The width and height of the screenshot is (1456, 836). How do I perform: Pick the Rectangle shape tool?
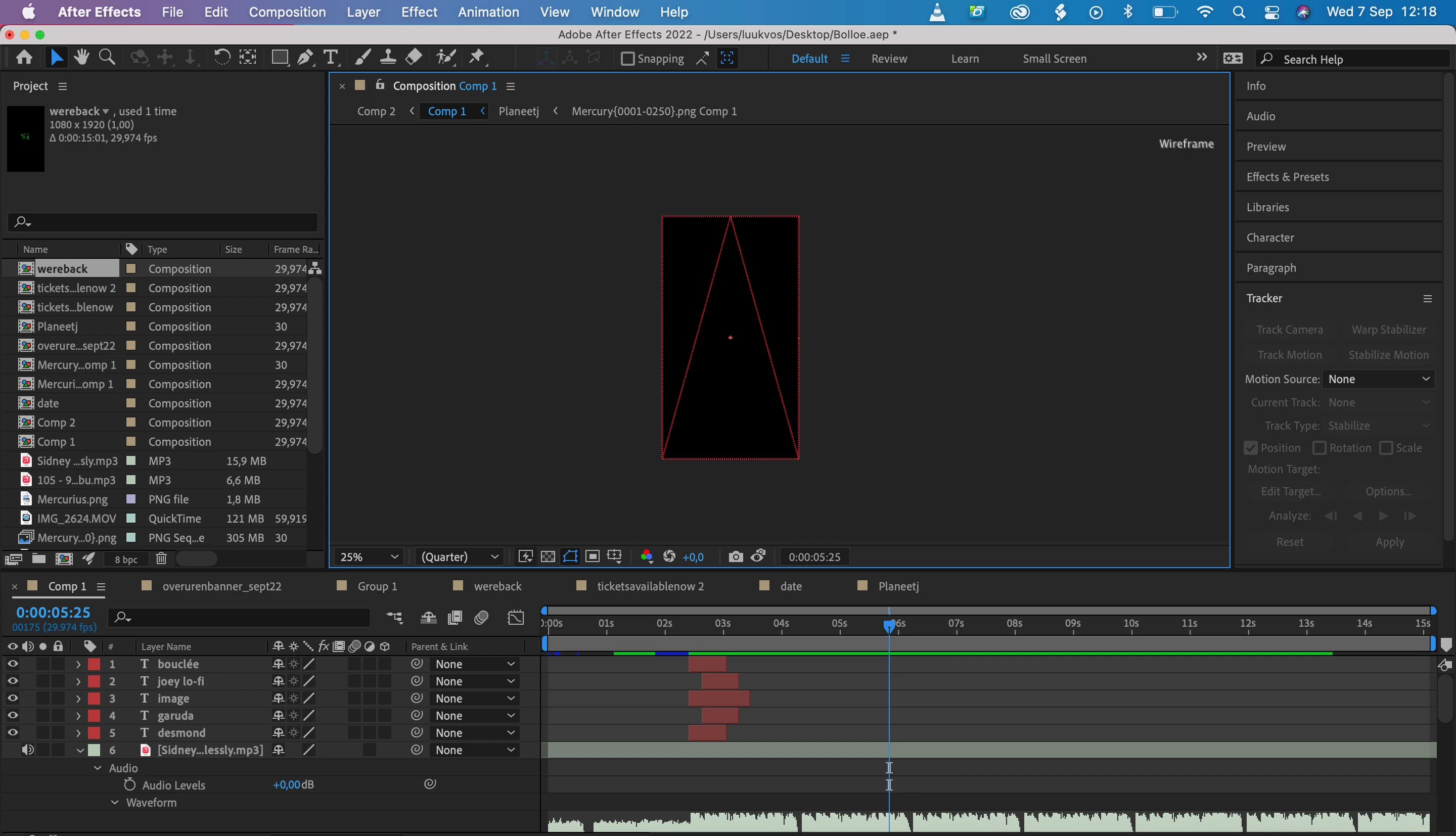(x=280, y=58)
